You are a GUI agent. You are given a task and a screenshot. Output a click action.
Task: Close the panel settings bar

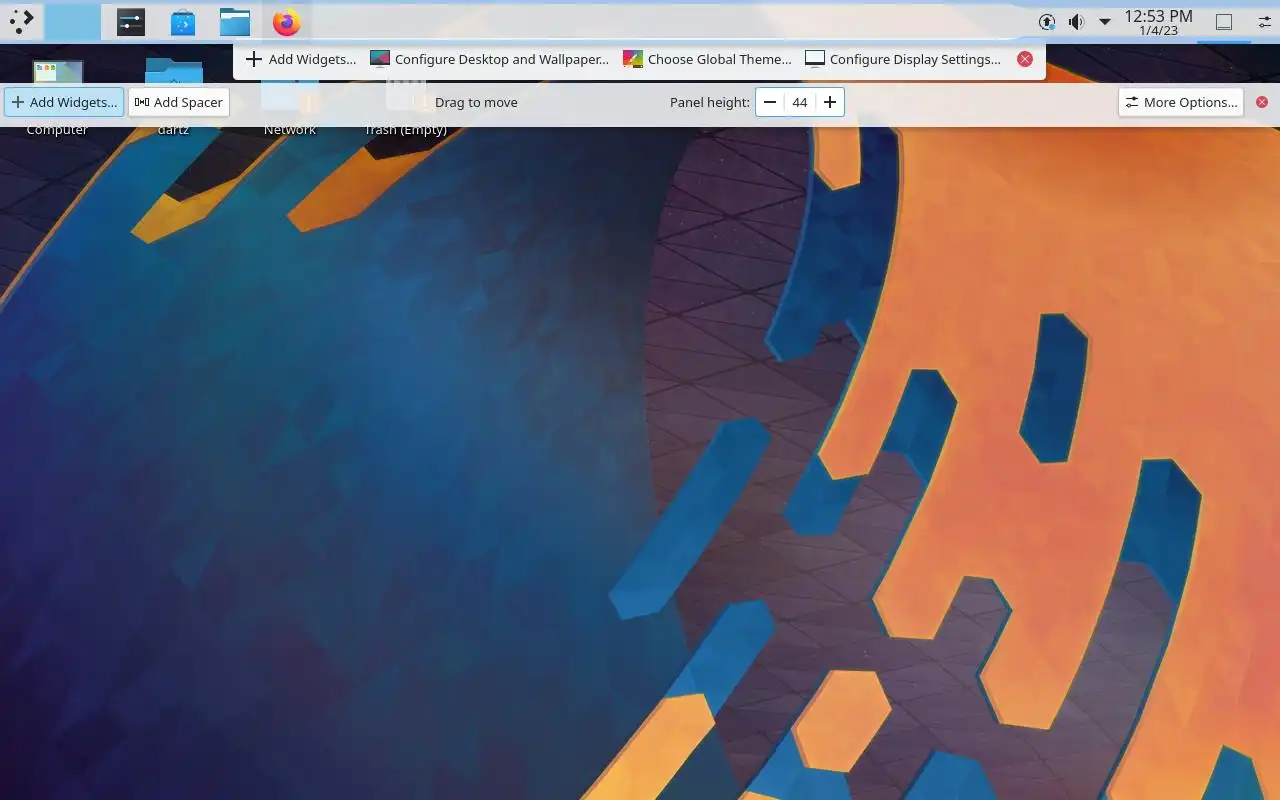pos(1262,102)
